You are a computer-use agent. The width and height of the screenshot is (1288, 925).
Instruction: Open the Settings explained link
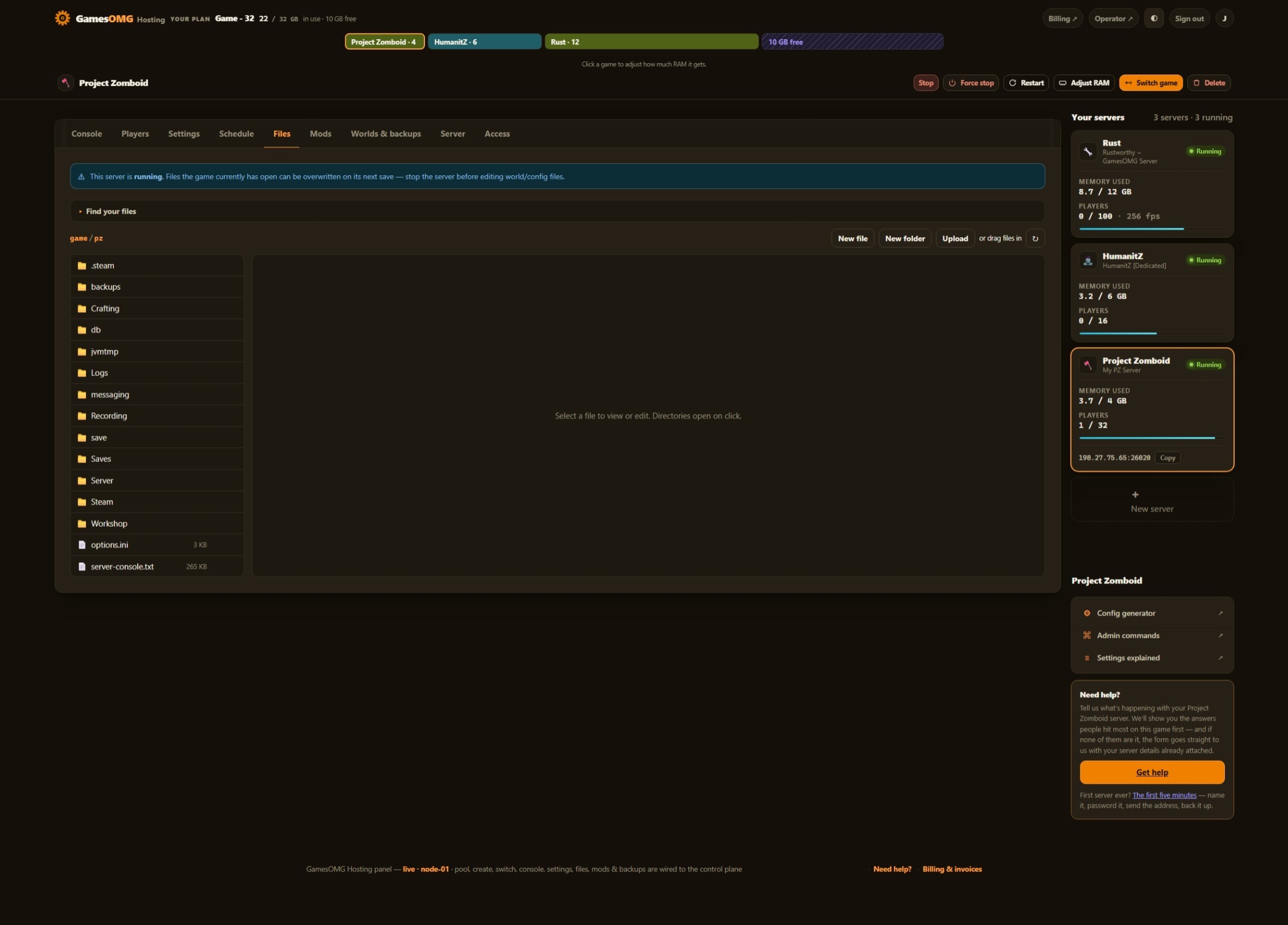point(1152,658)
